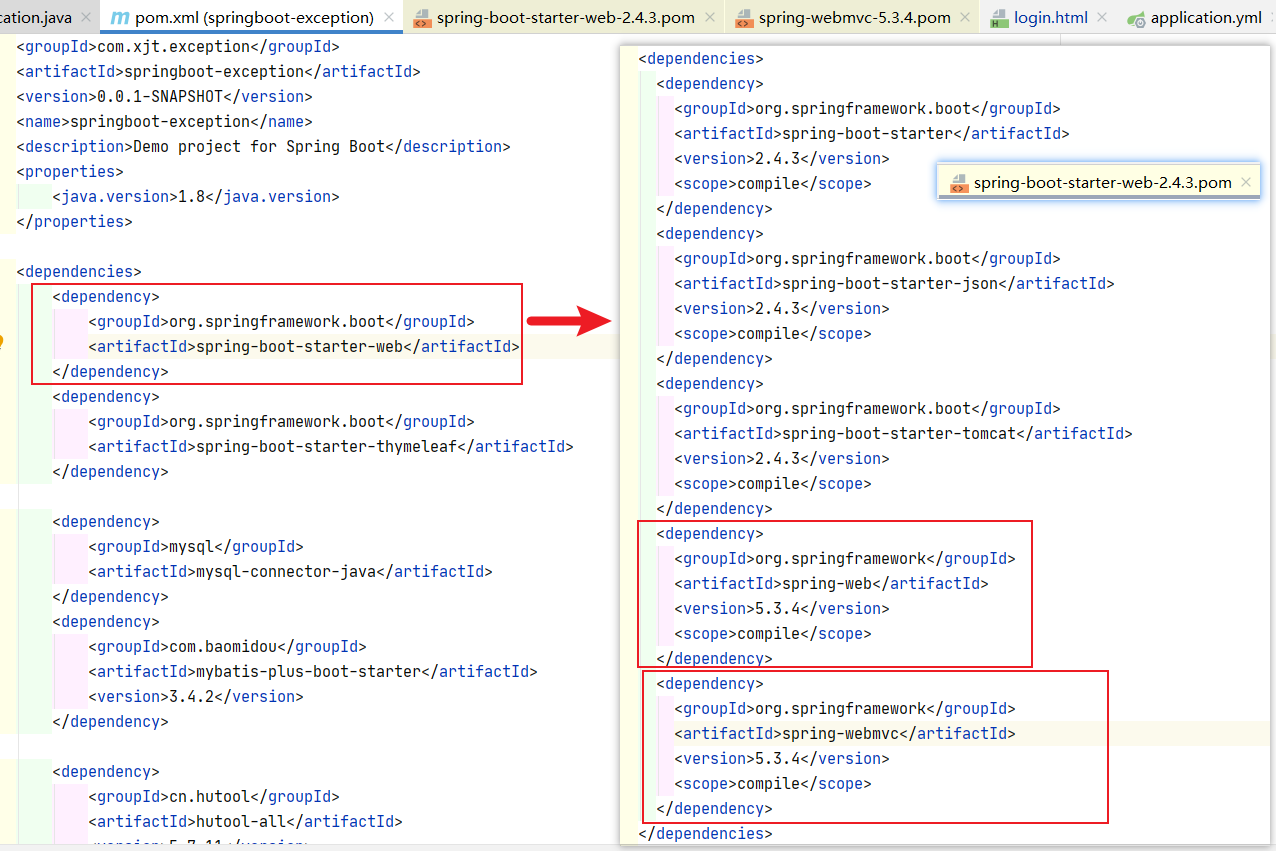Click the artifactId spring-boot-starter line in right pane
This screenshot has height=851, width=1276.
872,134
